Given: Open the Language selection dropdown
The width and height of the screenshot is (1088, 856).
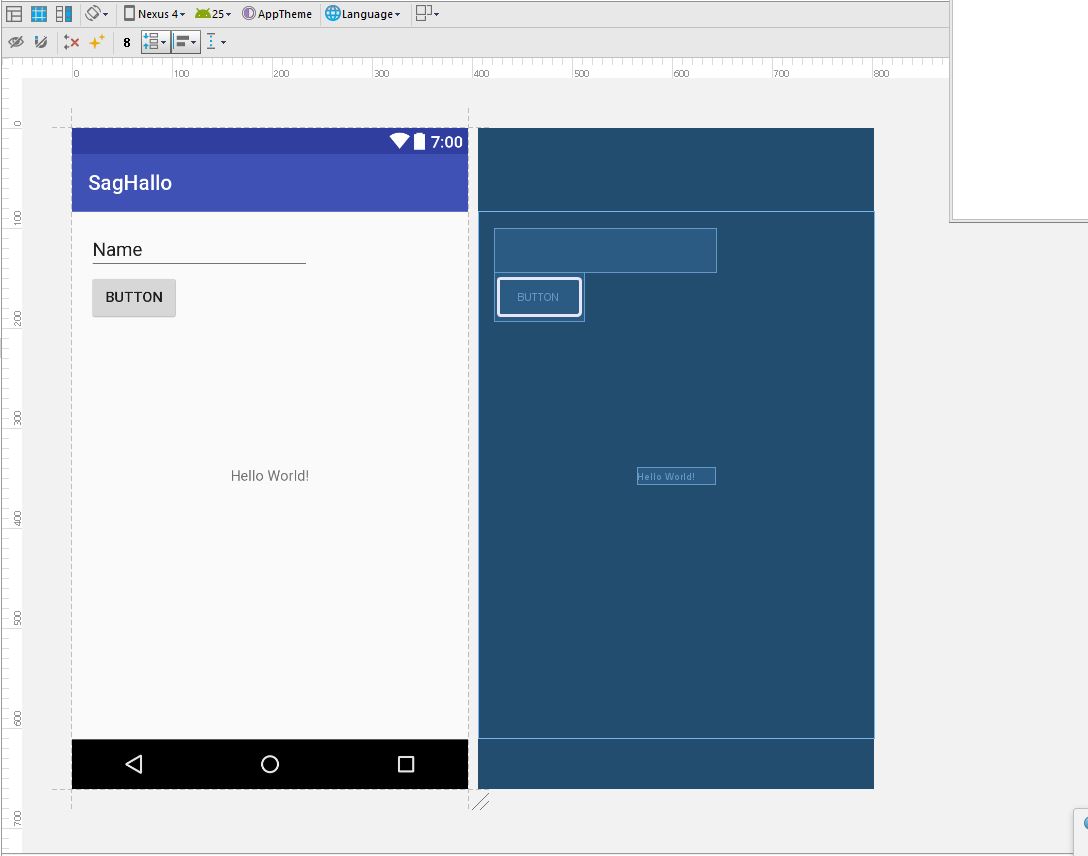Looking at the screenshot, I should (x=363, y=14).
